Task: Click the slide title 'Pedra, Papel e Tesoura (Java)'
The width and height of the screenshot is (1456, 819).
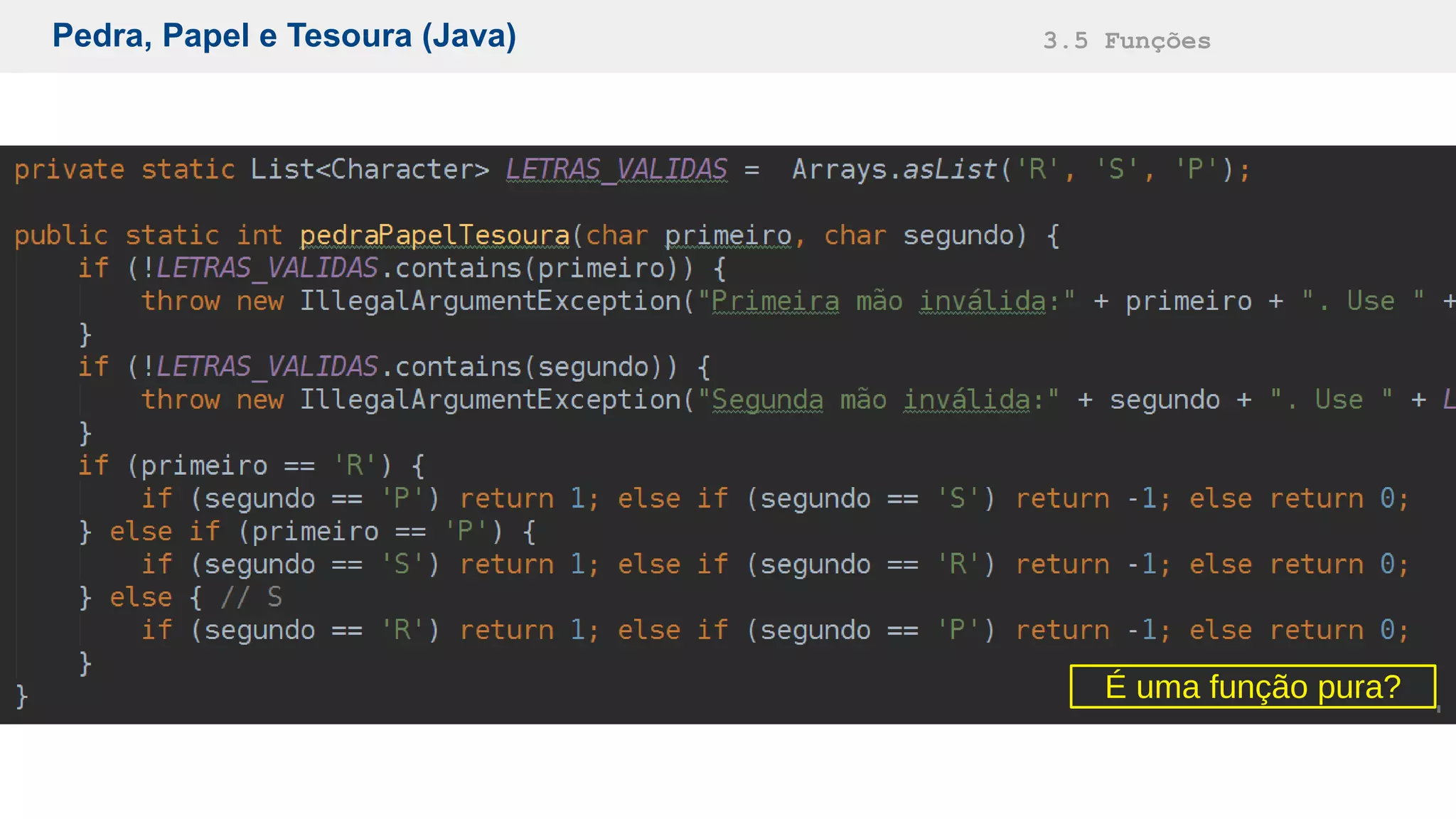Action: point(284,36)
